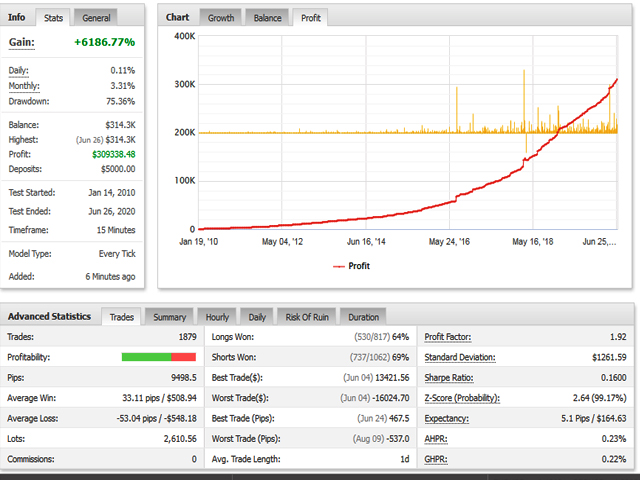Screen dimensions: 640x480
Task: Open the Daily statistics tab
Action: point(257,317)
